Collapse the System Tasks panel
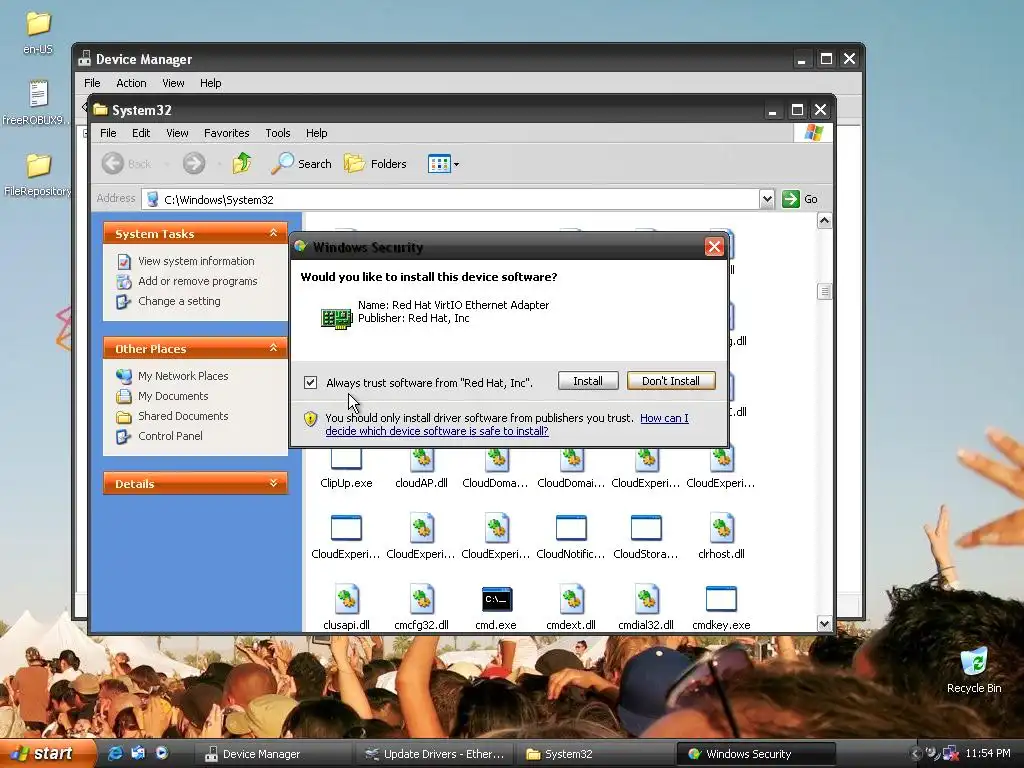Viewport: 1024px width, 768px height. [x=273, y=233]
